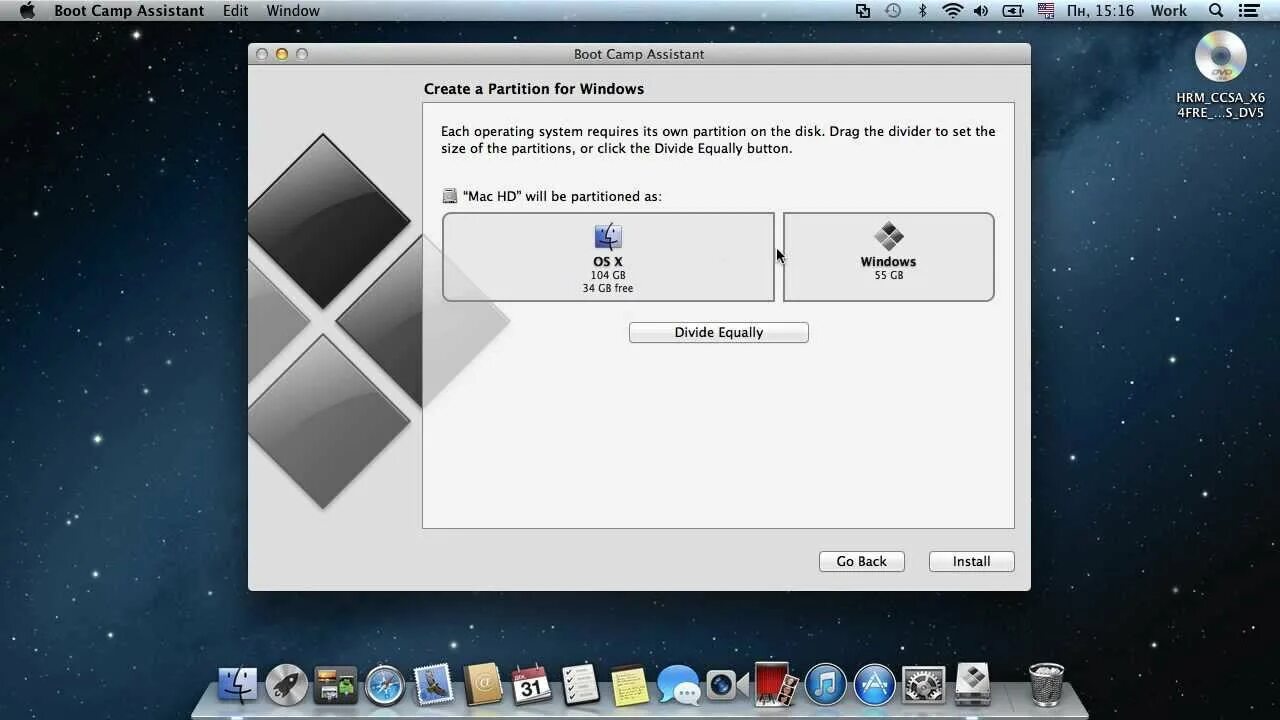Open Spotlight search in the menu bar
The height and width of the screenshot is (720, 1280).
point(1216,11)
